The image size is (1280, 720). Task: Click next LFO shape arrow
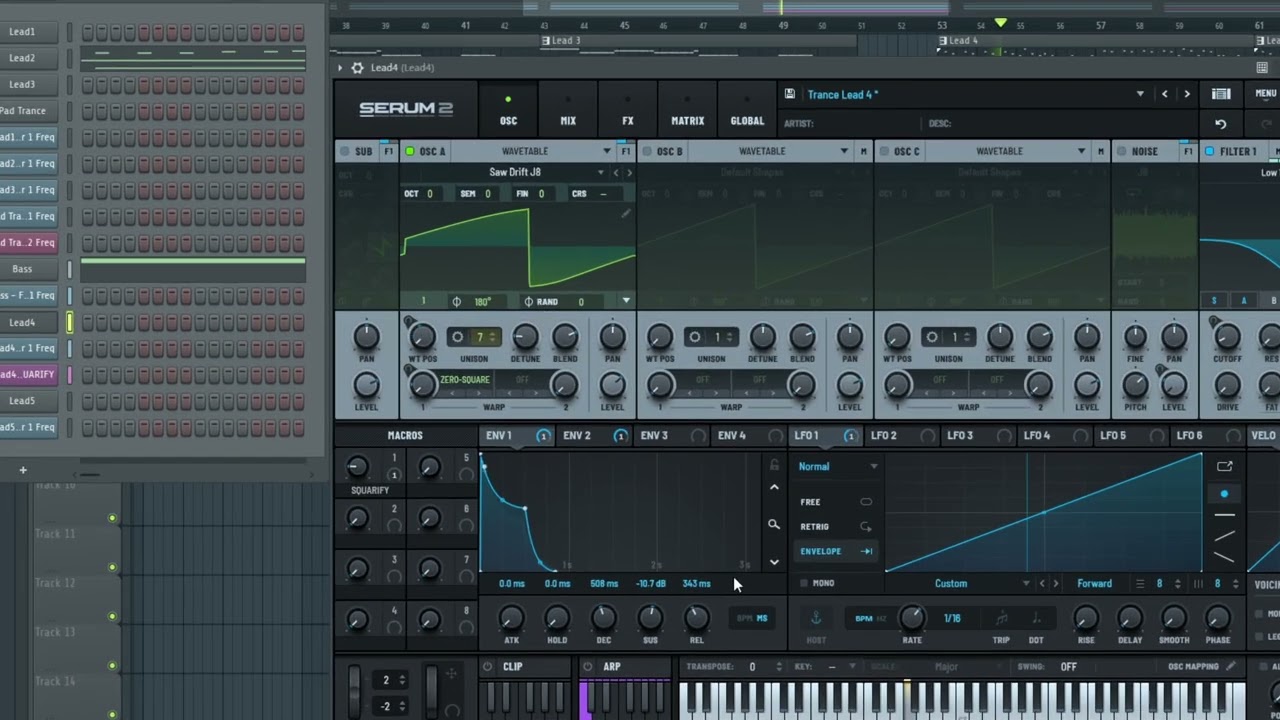1055,583
